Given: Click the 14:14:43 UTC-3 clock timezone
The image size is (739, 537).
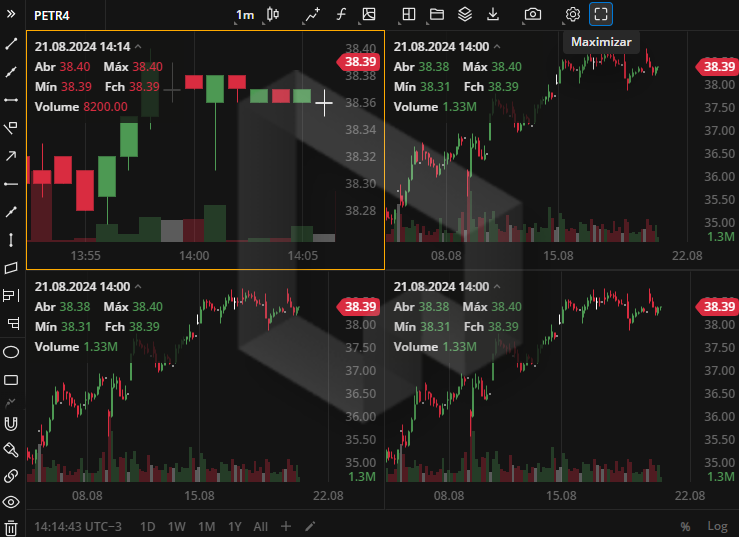Looking at the screenshot, I should pos(78,526).
